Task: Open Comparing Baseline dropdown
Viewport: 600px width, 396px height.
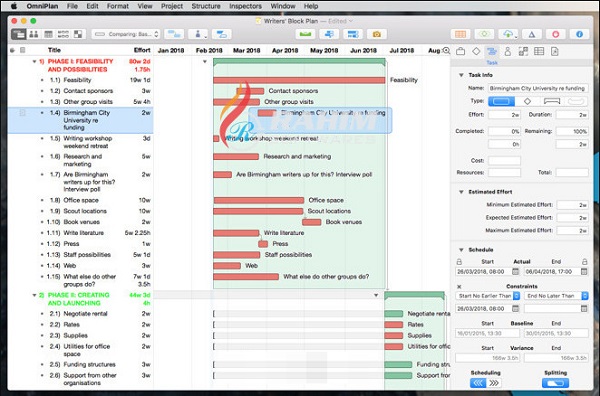Action: (126, 34)
